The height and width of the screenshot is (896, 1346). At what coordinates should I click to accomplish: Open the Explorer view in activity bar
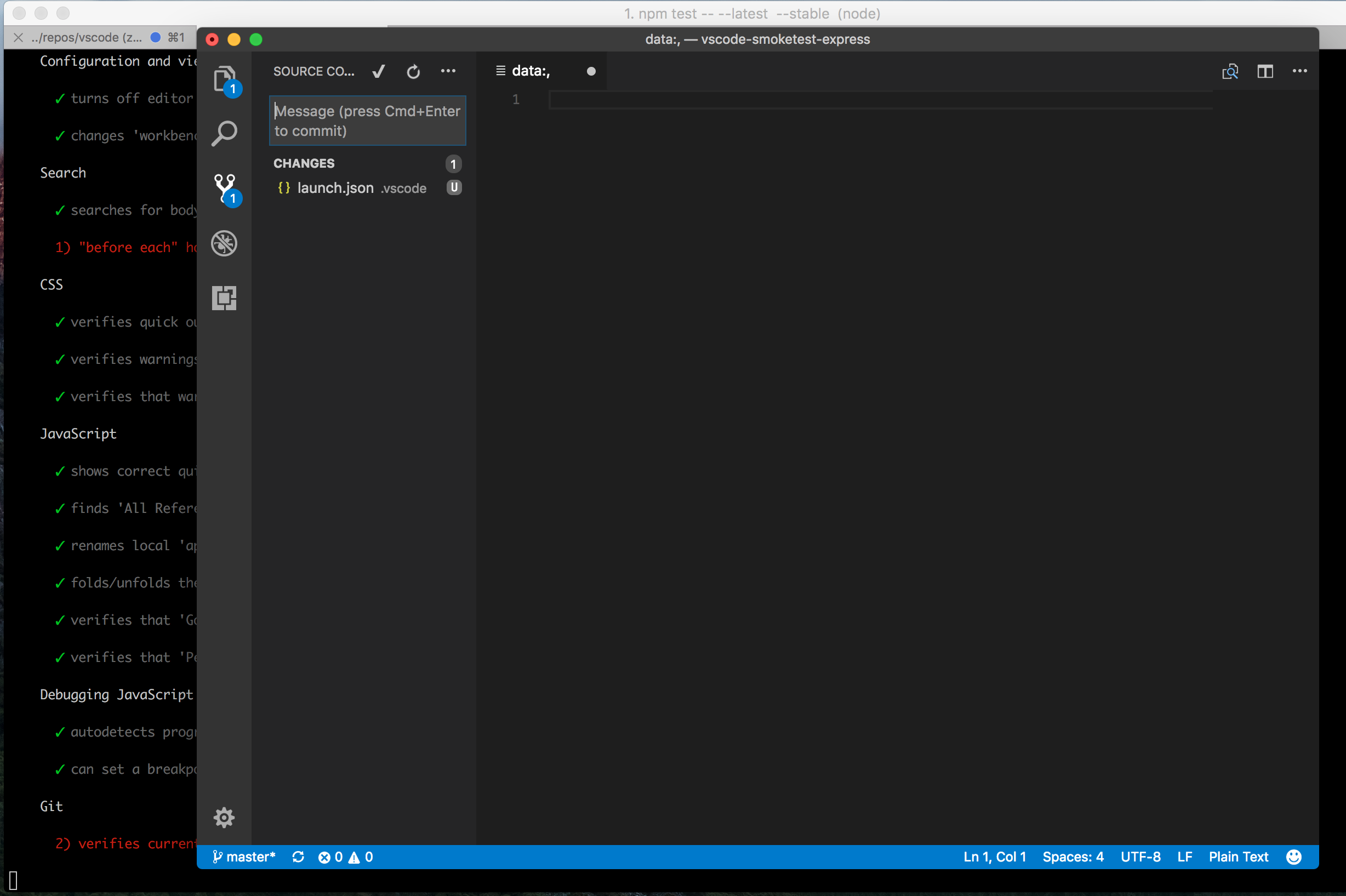coord(224,79)
